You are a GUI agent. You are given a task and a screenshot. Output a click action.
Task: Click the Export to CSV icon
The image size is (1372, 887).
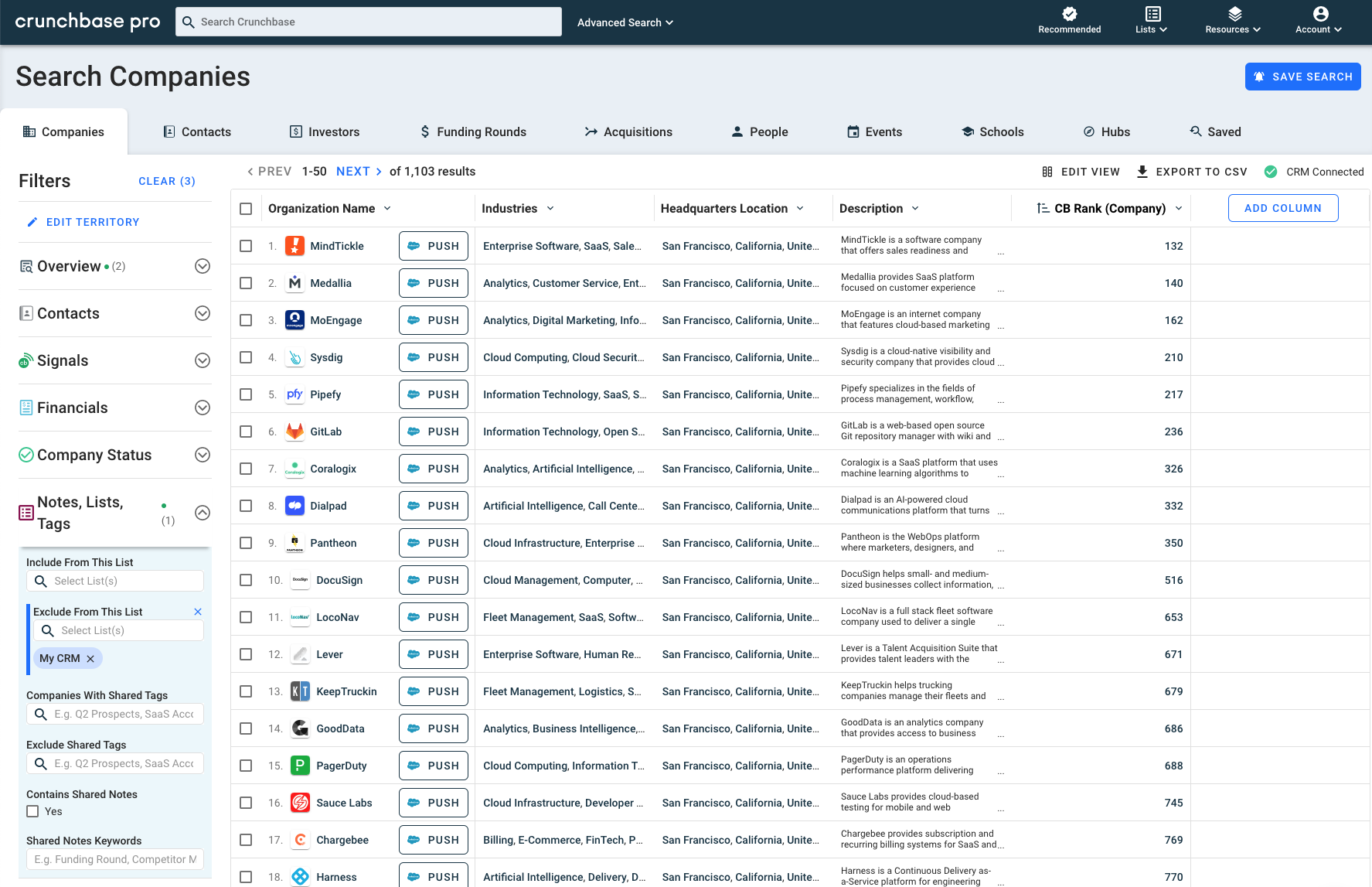tap(1142, 171)
